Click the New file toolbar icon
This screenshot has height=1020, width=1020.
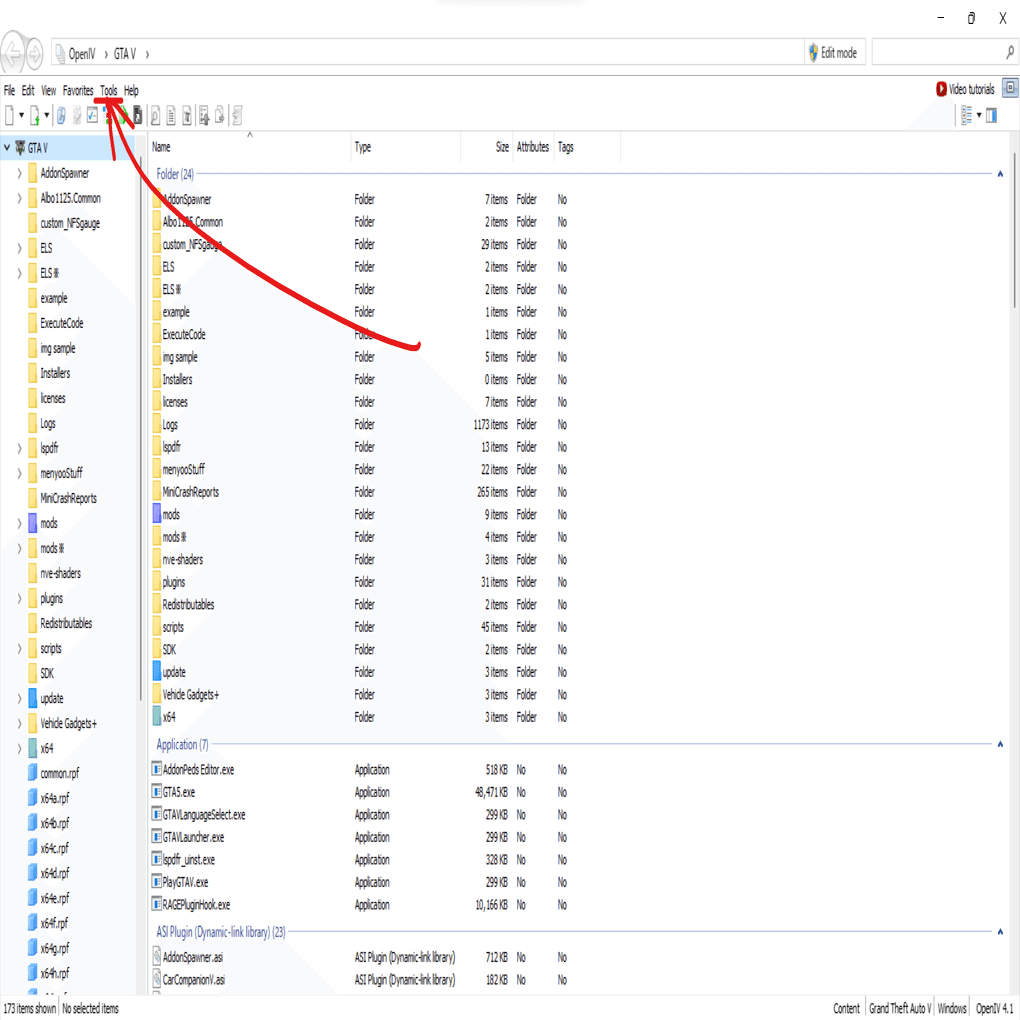point(10,116)
